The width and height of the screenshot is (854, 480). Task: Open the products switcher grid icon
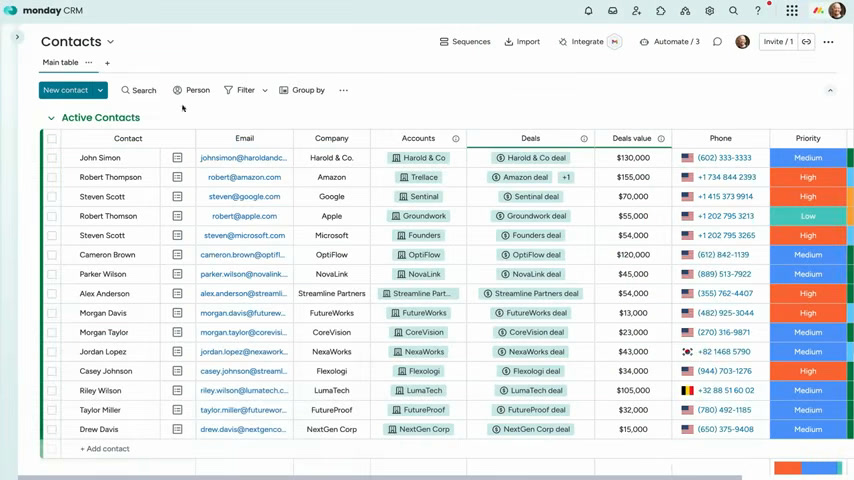click(x=792, y=10)
